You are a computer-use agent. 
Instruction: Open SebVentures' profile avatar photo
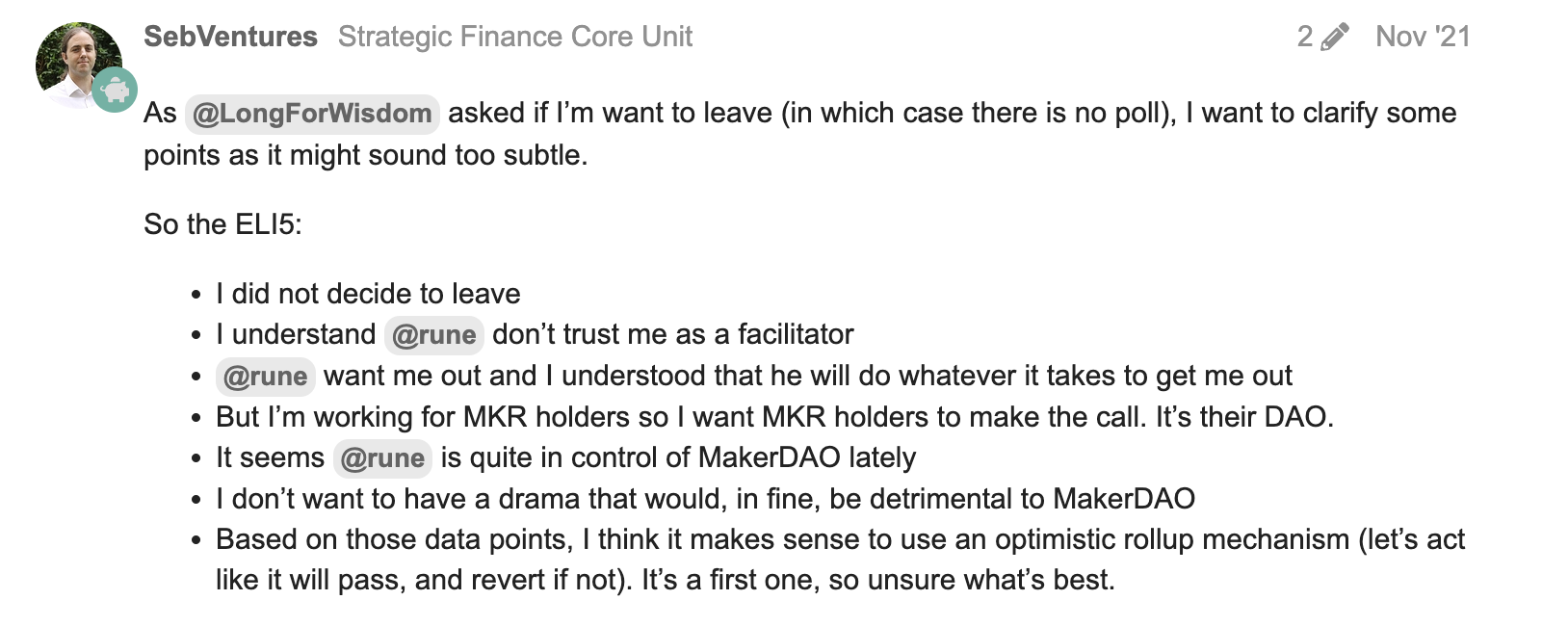[78, 65]
